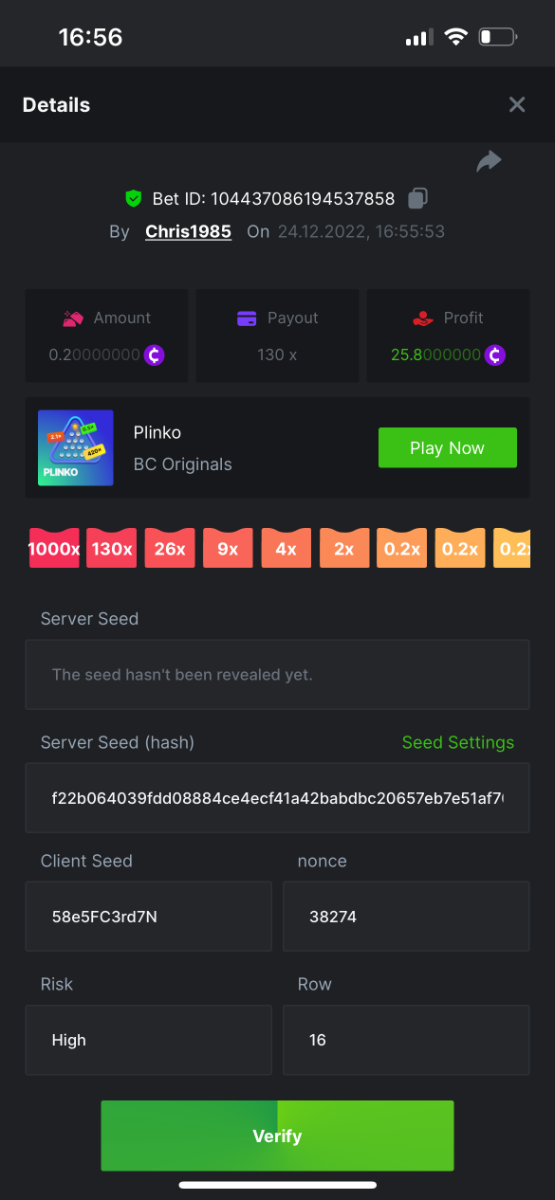Select the 130x multiplier chip
The height and width of the screenshot is (1200, 555).
click(112, 549)
